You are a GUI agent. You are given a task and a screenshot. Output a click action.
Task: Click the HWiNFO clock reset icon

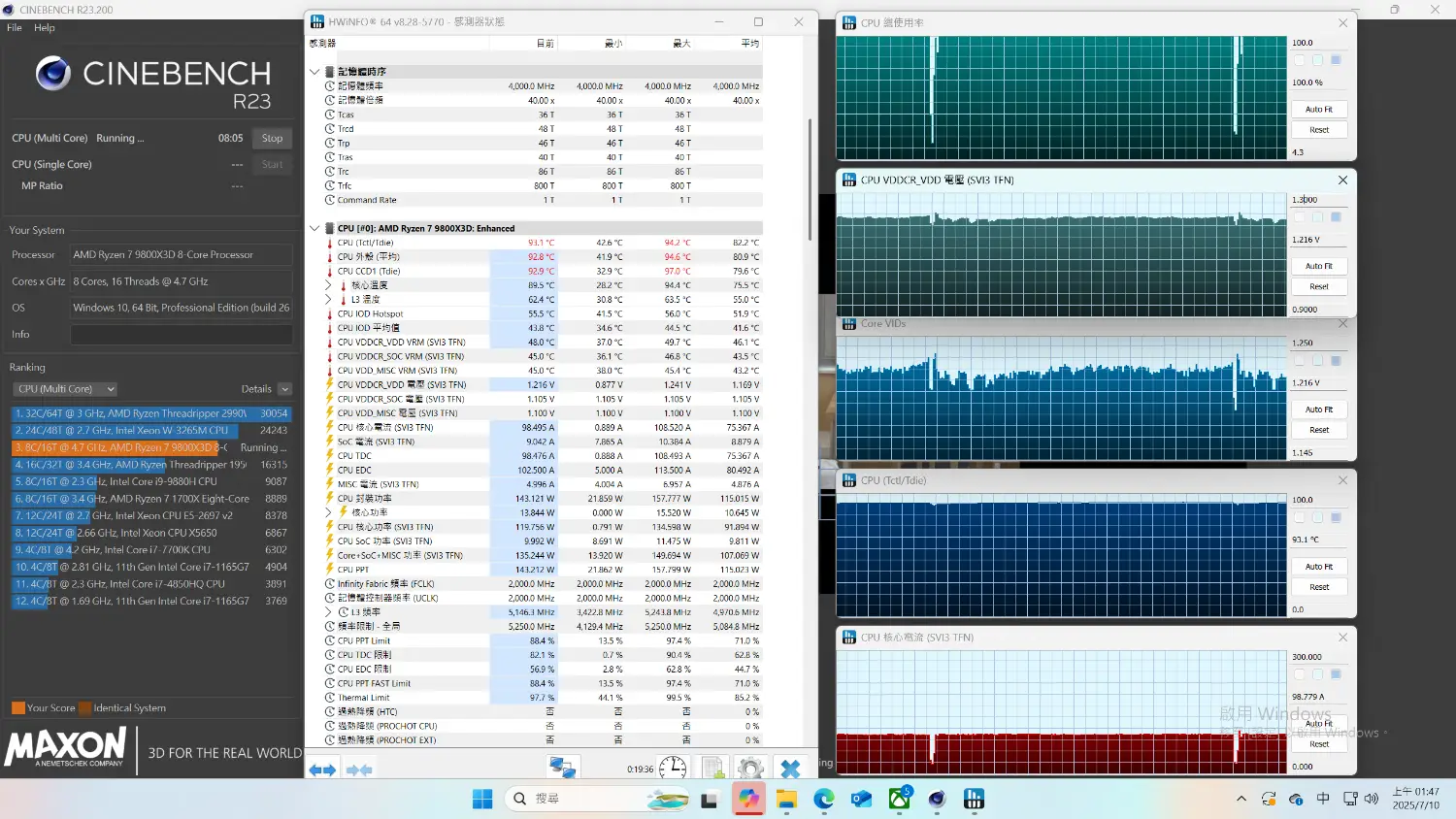tap(673, 769)
